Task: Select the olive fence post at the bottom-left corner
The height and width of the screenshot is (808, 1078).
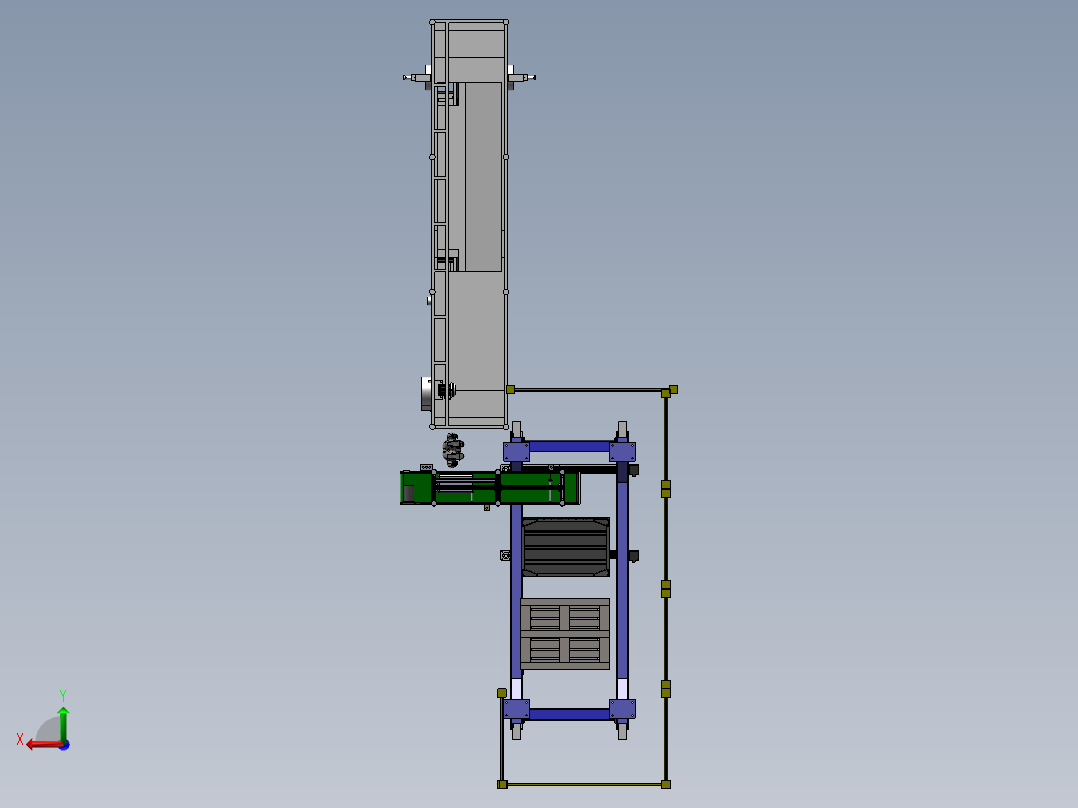Action: tap(503, 785)
